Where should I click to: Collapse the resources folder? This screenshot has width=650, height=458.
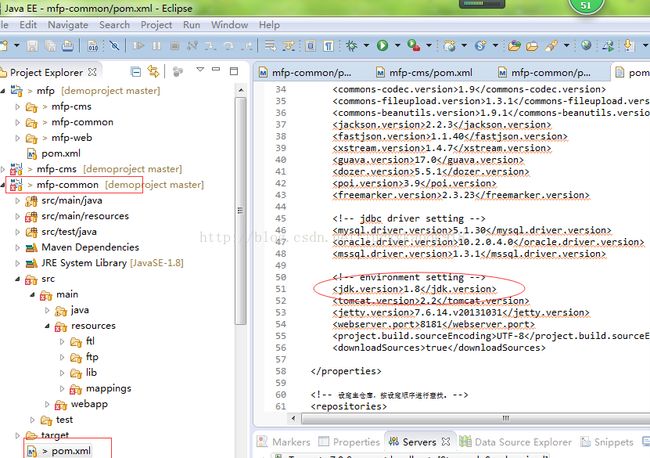click(x=47, y=326)
